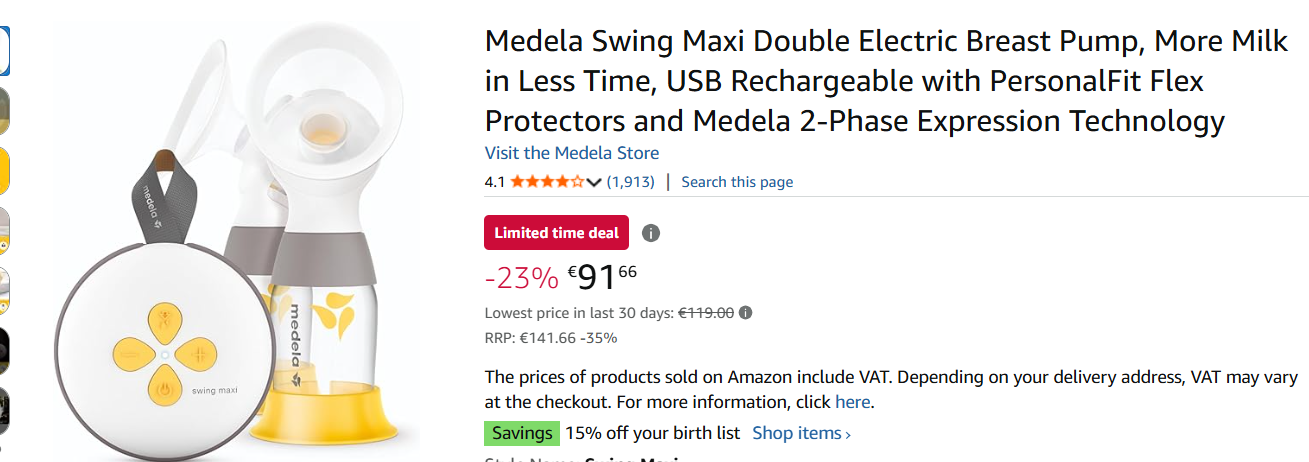Click the red Limited time deal badge

(556, 233)
